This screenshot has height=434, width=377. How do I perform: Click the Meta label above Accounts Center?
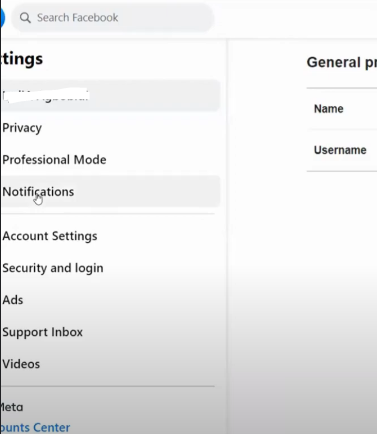pyautogui.click(x=12, y=407)
